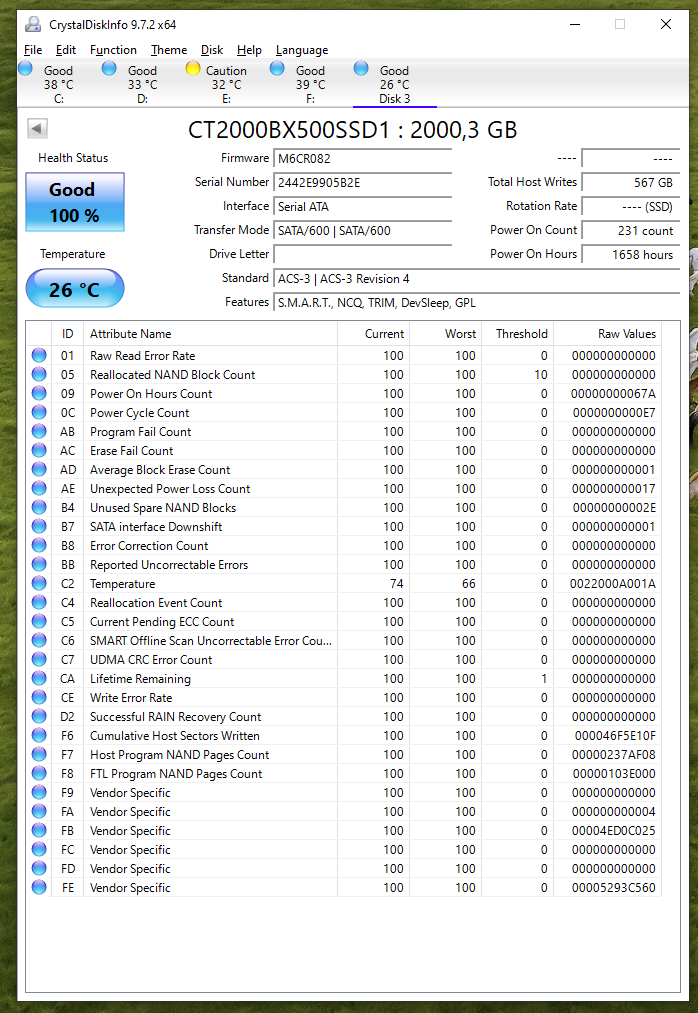Click the Raw Values column header
This screenshot has width=698, height=1013.
608,334
